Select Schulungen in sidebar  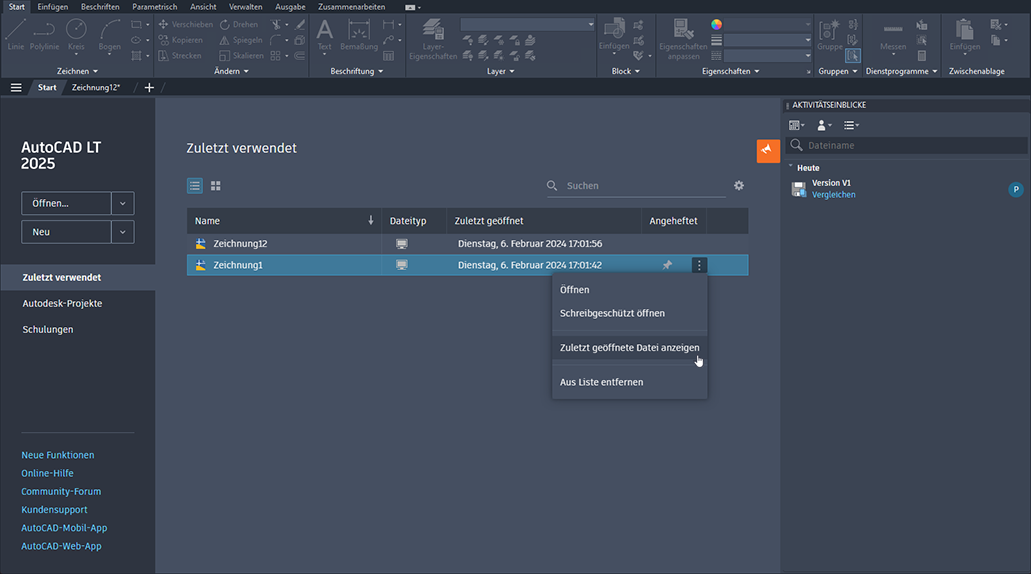pyautogui.click(x=48, y=329)
